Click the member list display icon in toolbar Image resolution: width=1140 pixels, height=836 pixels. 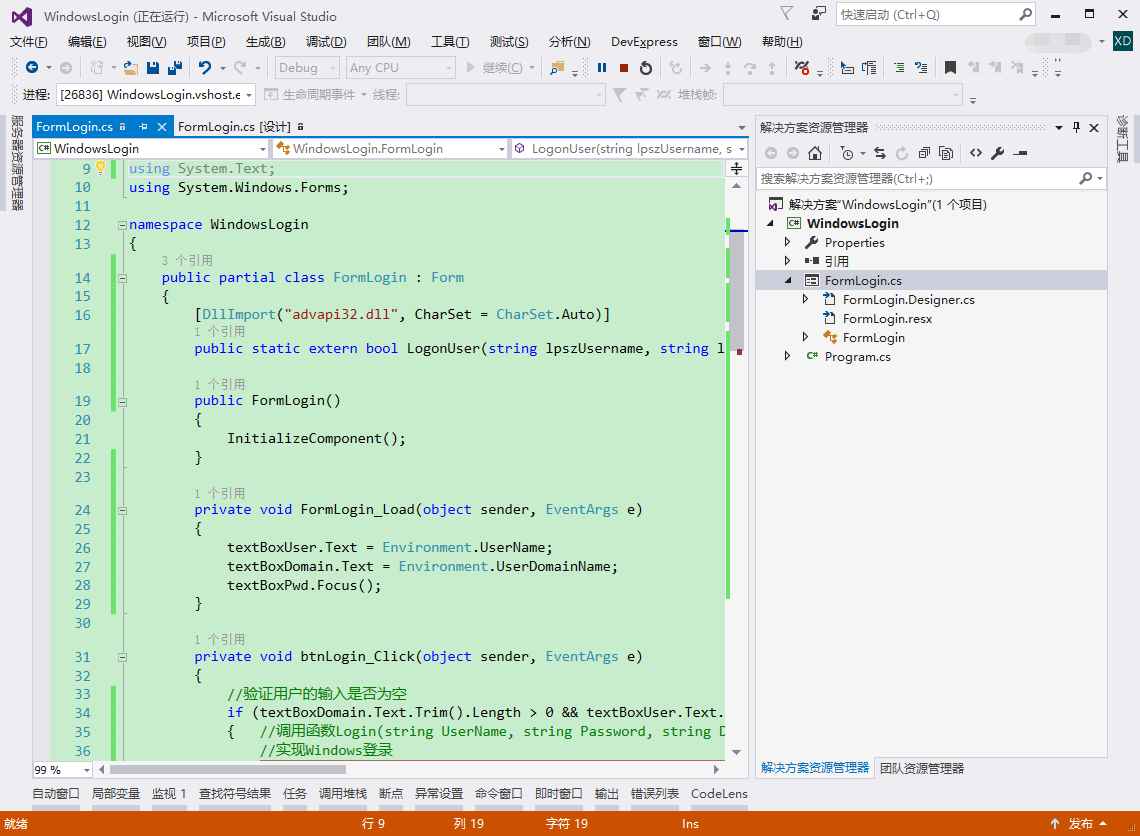point(869,68)
